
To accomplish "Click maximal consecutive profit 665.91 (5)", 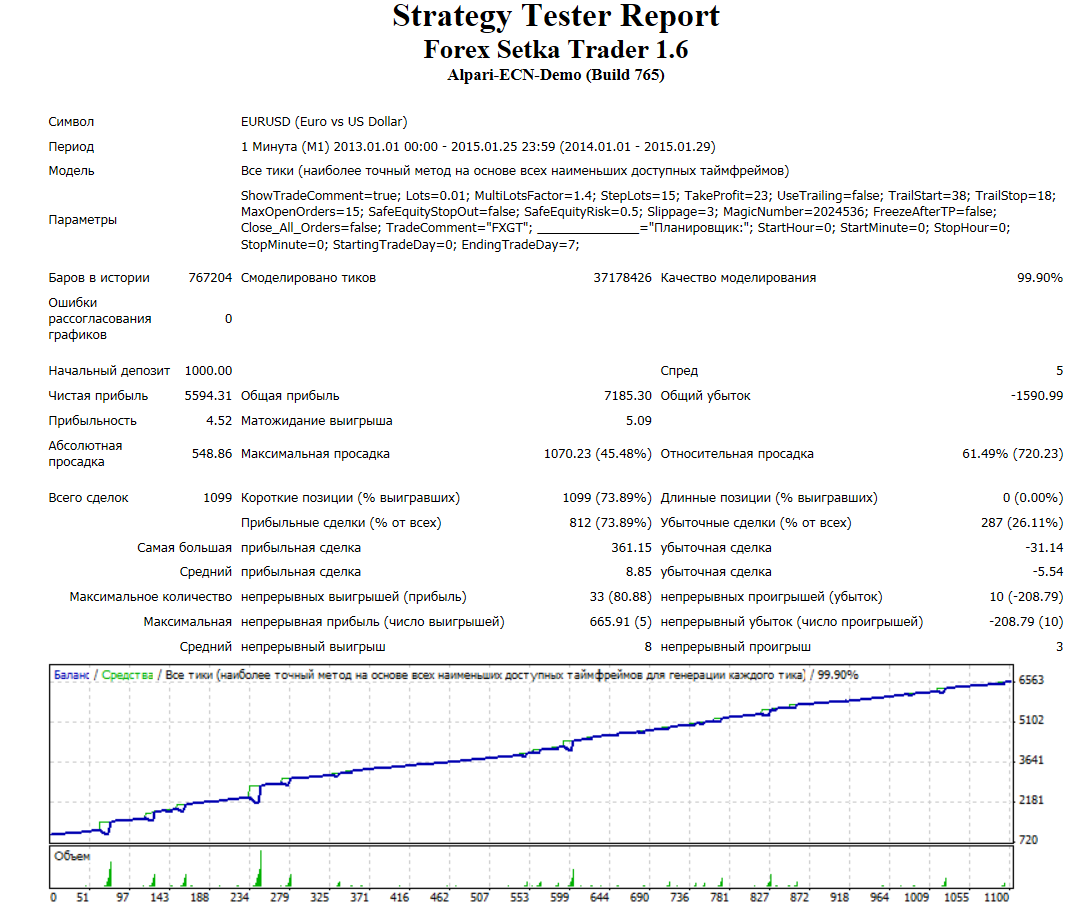I will [621, 622].
